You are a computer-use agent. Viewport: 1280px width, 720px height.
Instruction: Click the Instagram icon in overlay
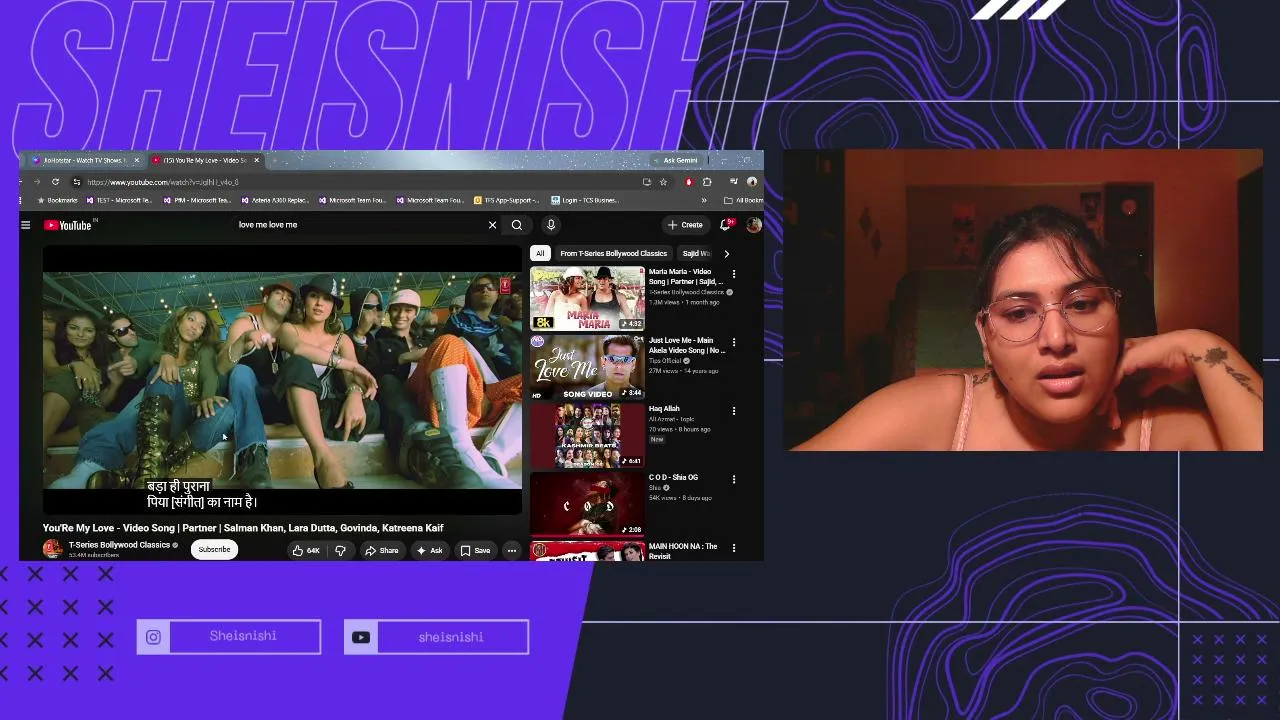pos(153,637)
